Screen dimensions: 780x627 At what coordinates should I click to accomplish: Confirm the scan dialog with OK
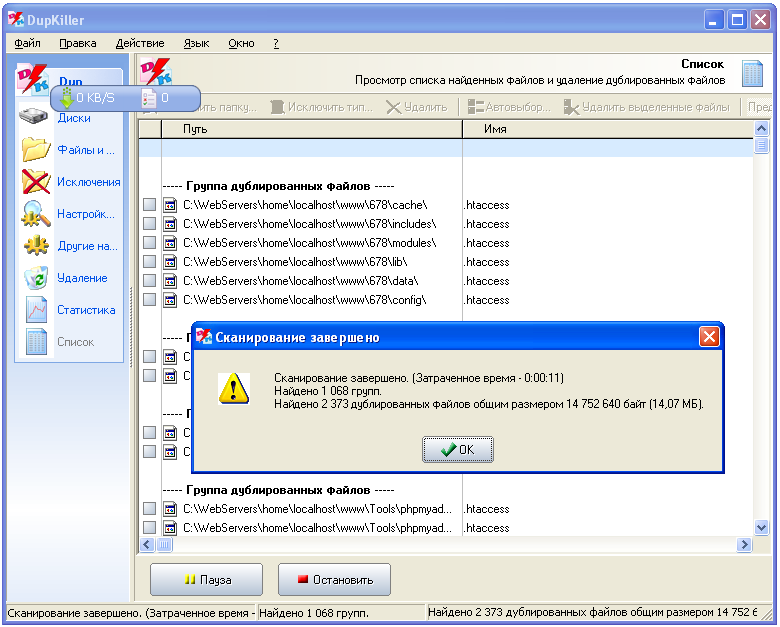458,450
